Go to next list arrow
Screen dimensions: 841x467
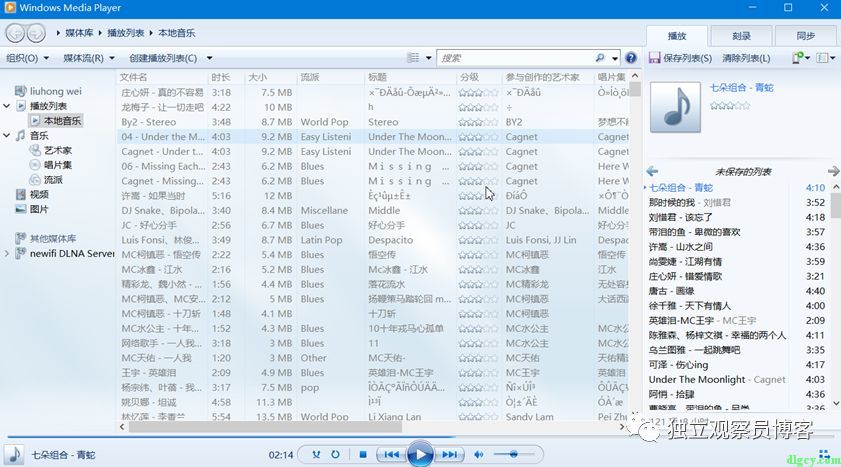click(833, 172)
